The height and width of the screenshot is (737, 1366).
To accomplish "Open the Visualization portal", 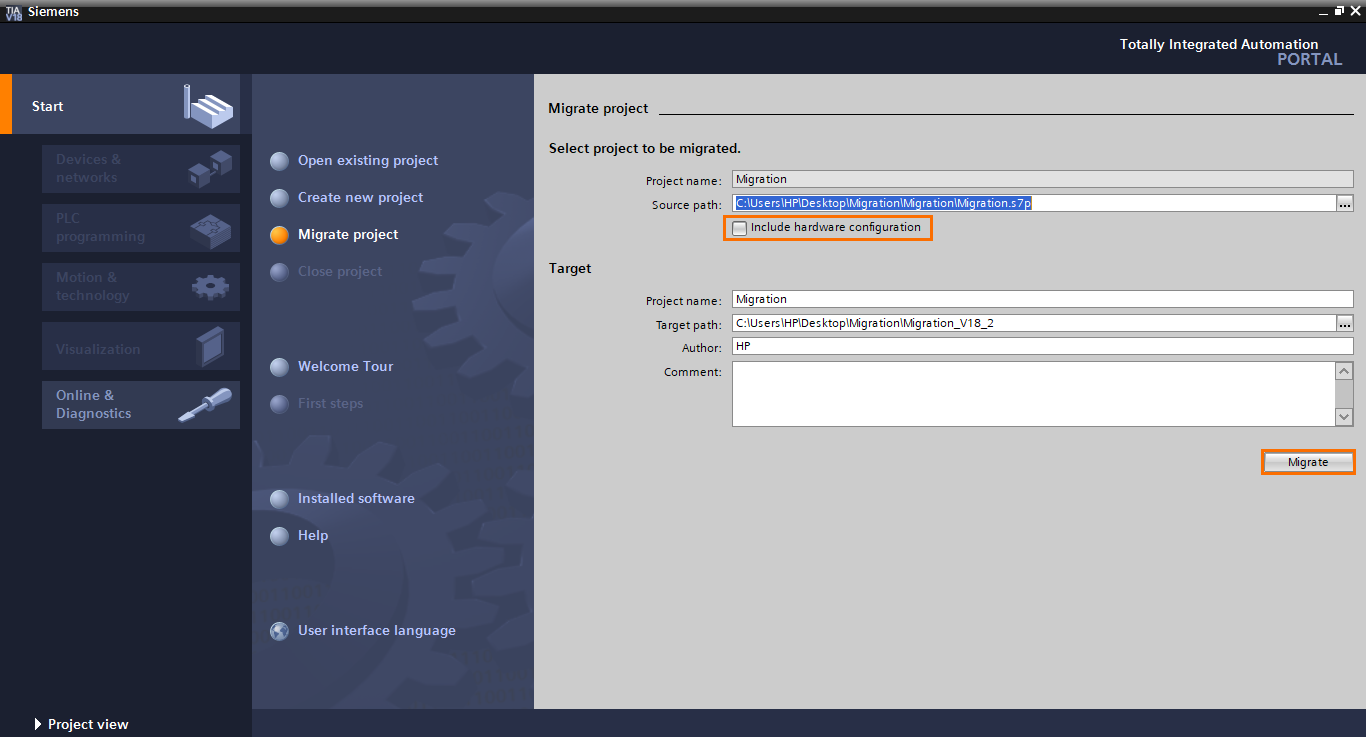I will pos(141,346).
